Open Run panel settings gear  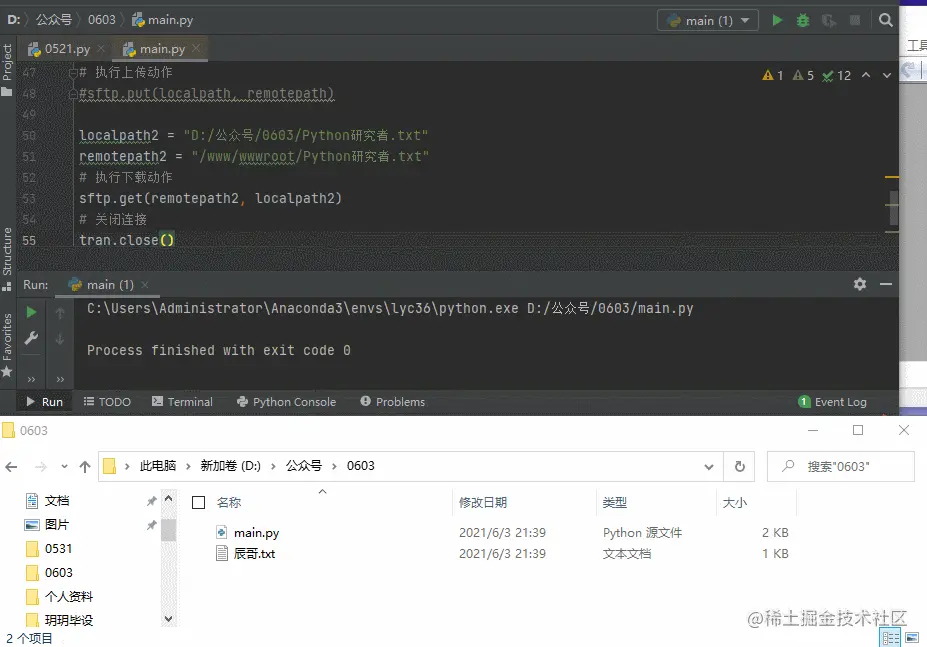tap(860, 284)
